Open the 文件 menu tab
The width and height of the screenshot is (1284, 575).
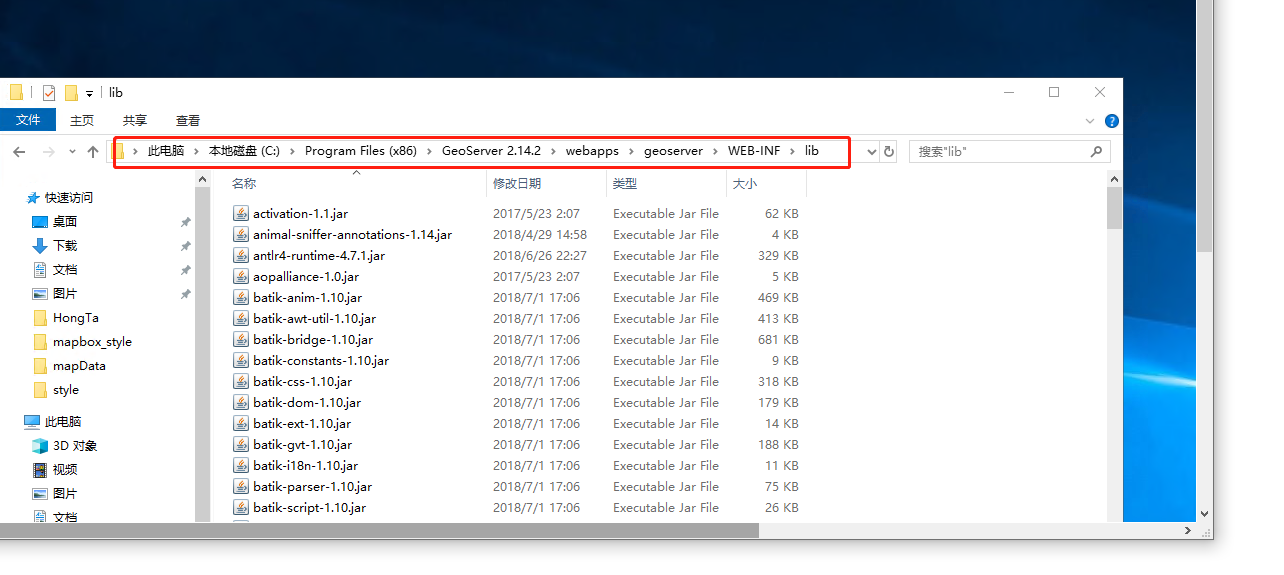[28, 120]
